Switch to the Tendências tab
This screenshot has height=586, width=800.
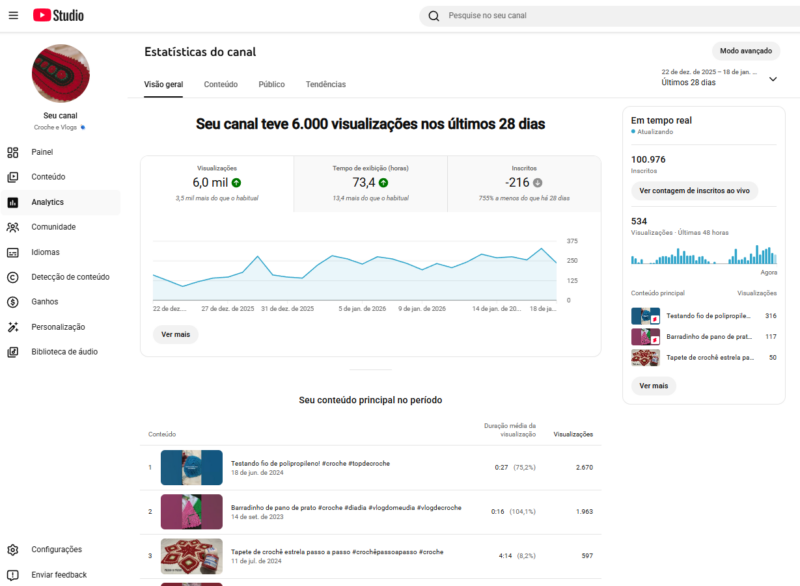[x=326, y=85]
